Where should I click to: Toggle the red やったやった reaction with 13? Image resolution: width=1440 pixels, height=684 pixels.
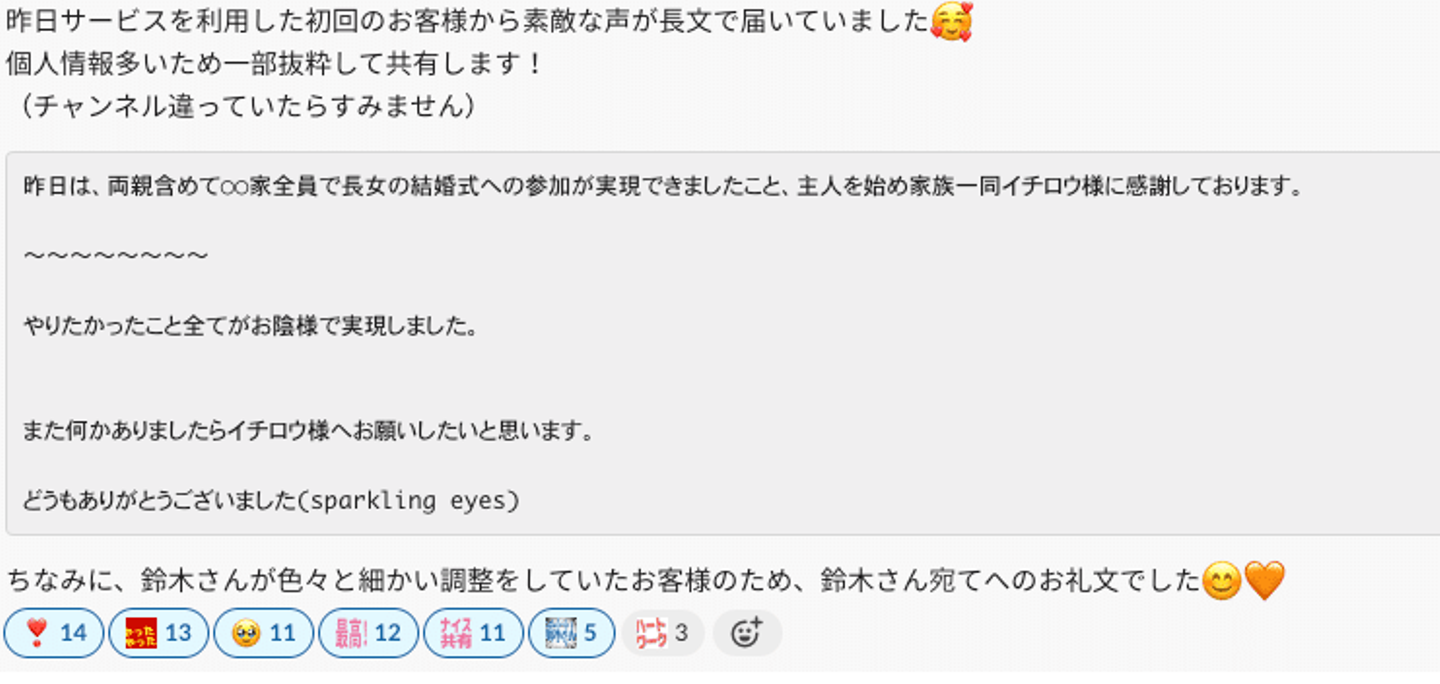pyautogui.click(x=159, y=633)
